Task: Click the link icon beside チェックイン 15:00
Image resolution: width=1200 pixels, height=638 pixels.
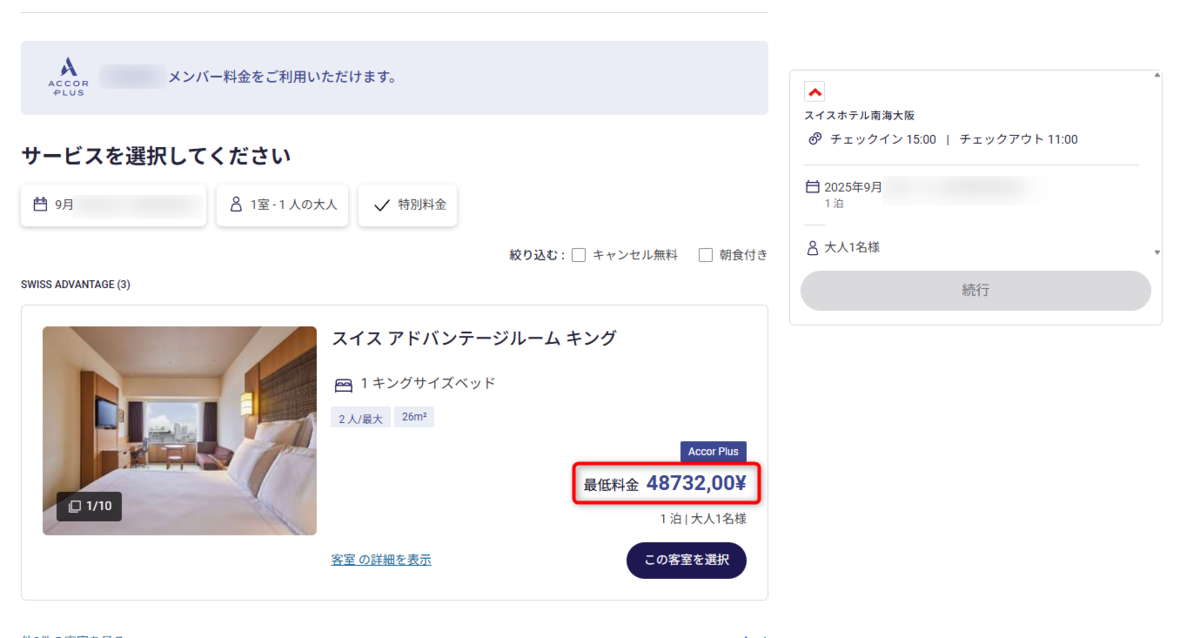Action: 815,139
